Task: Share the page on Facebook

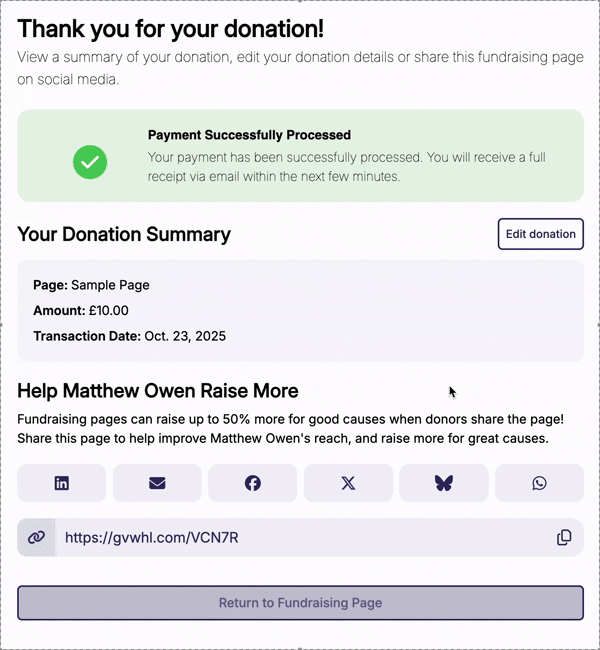Action: point(253,483)
